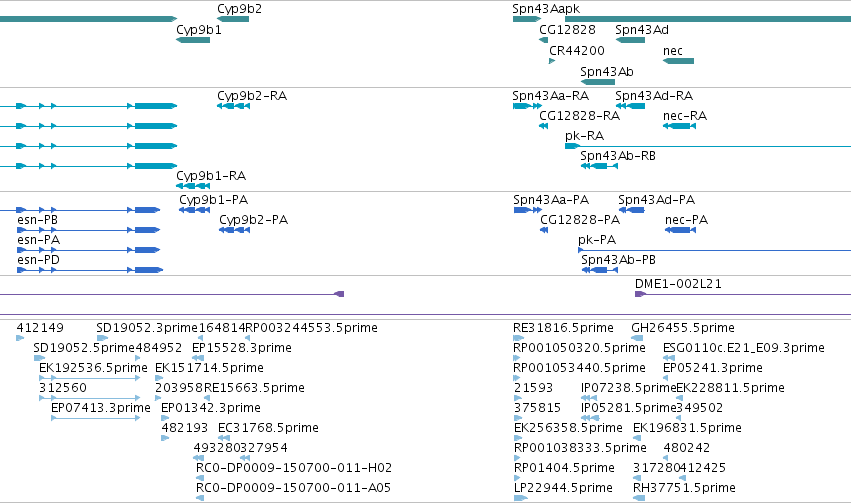The height and width of the screenshot is (503, 851).
Task: Open the Spn43Aa-RA transcript label
Action: click(550, 96)
